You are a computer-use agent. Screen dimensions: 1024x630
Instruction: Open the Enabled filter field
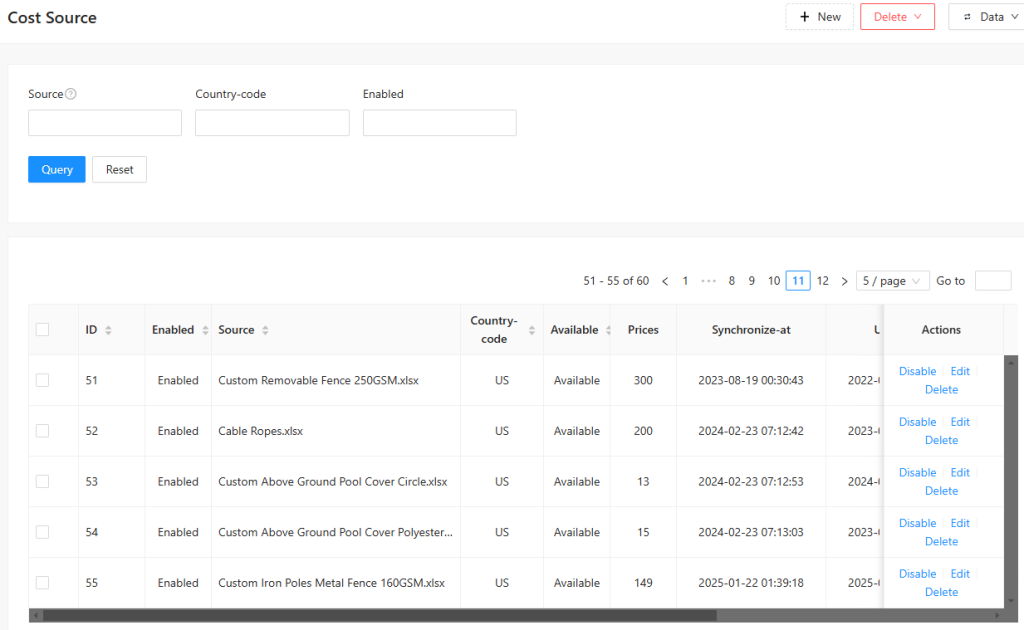(x=440, y=123)
